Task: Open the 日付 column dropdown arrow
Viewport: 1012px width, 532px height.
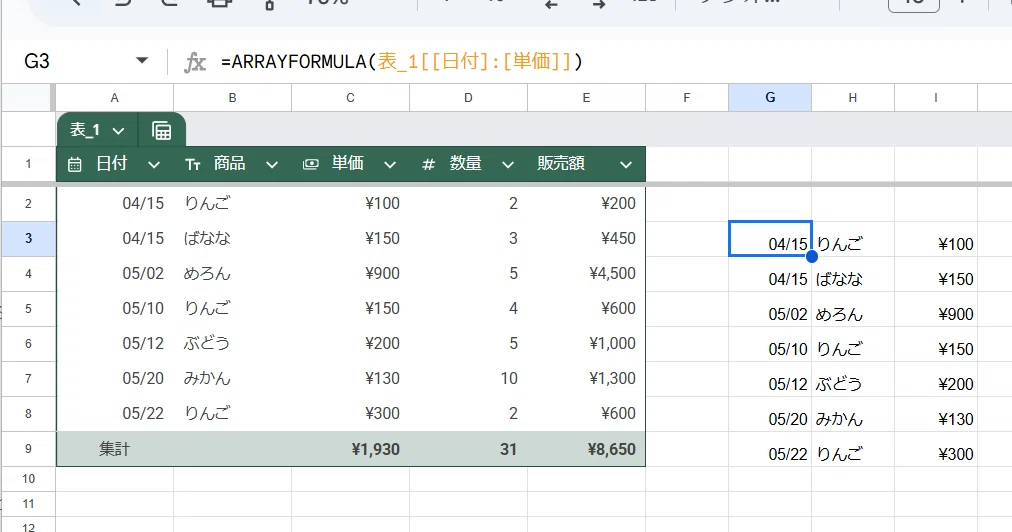Action: (154, 165)
